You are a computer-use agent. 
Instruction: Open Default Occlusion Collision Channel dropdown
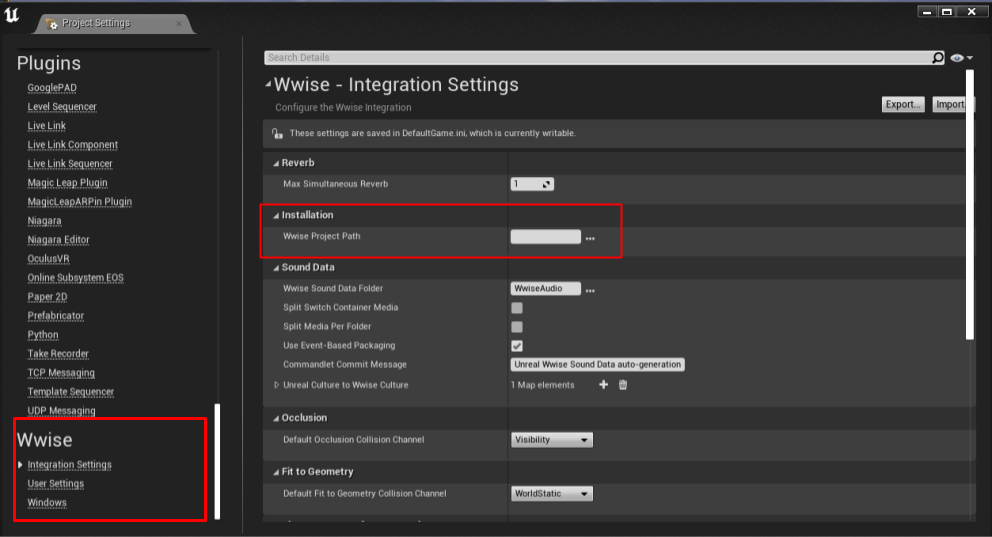(x=552, y=440)
